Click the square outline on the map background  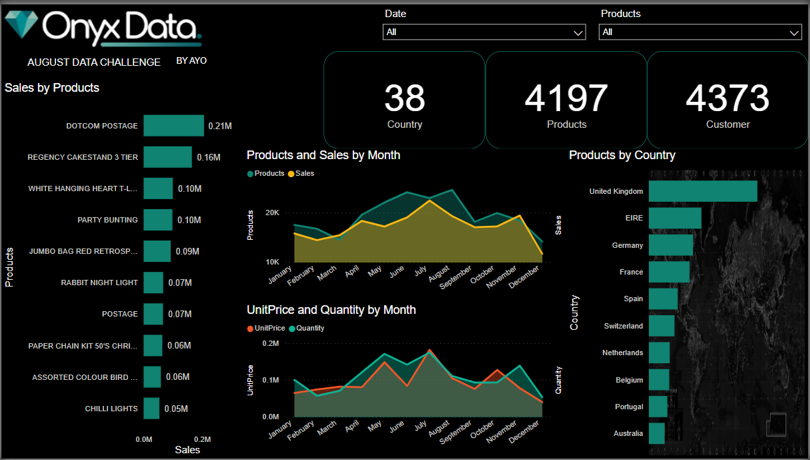pos(776,423)
